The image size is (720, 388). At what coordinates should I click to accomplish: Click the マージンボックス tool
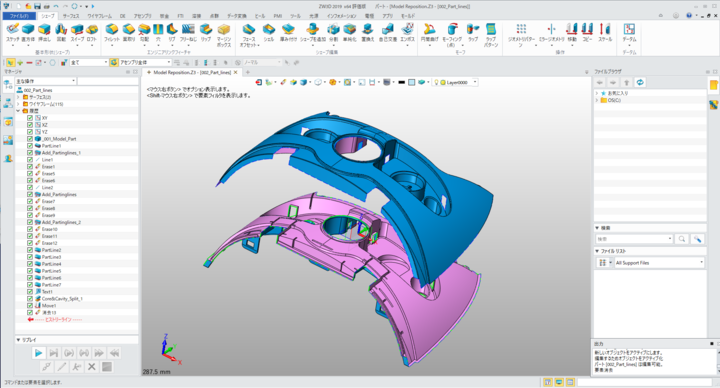click(224, 36)
